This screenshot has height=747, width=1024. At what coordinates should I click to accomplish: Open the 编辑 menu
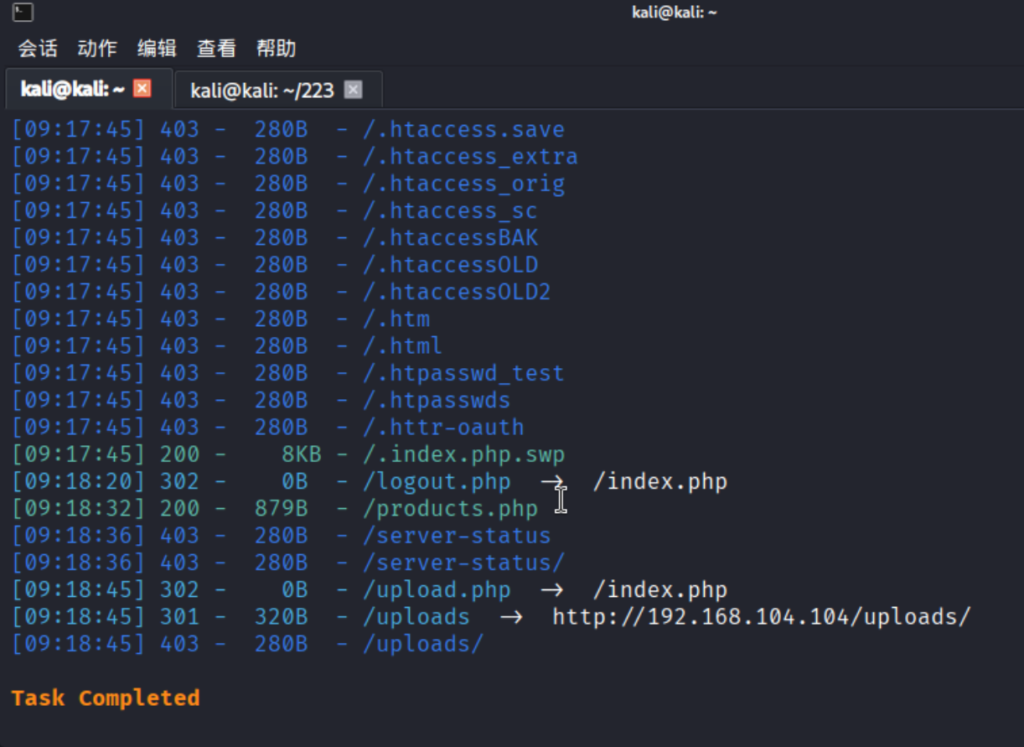(157, 48)
